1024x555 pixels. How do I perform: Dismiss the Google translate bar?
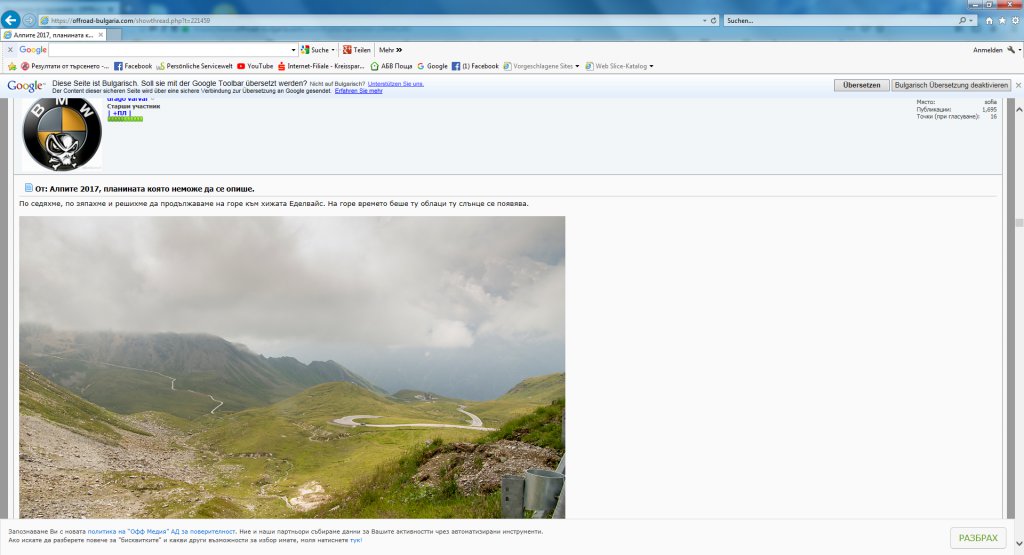(1018, 86)
